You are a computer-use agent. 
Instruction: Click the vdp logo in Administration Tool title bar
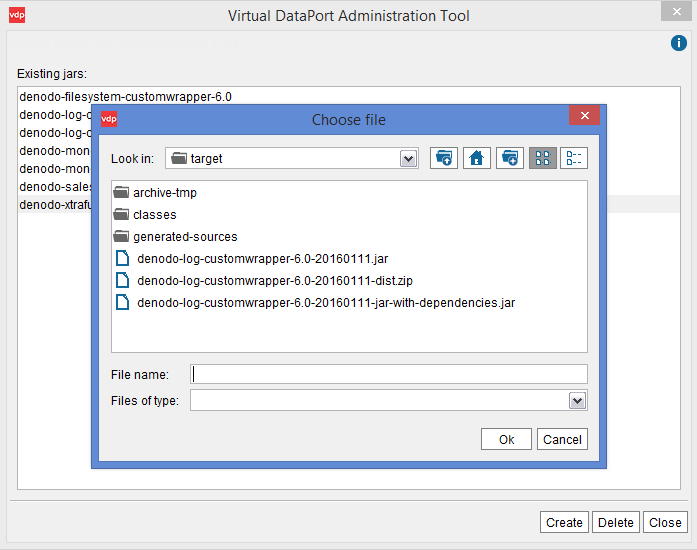coord(17,15)
